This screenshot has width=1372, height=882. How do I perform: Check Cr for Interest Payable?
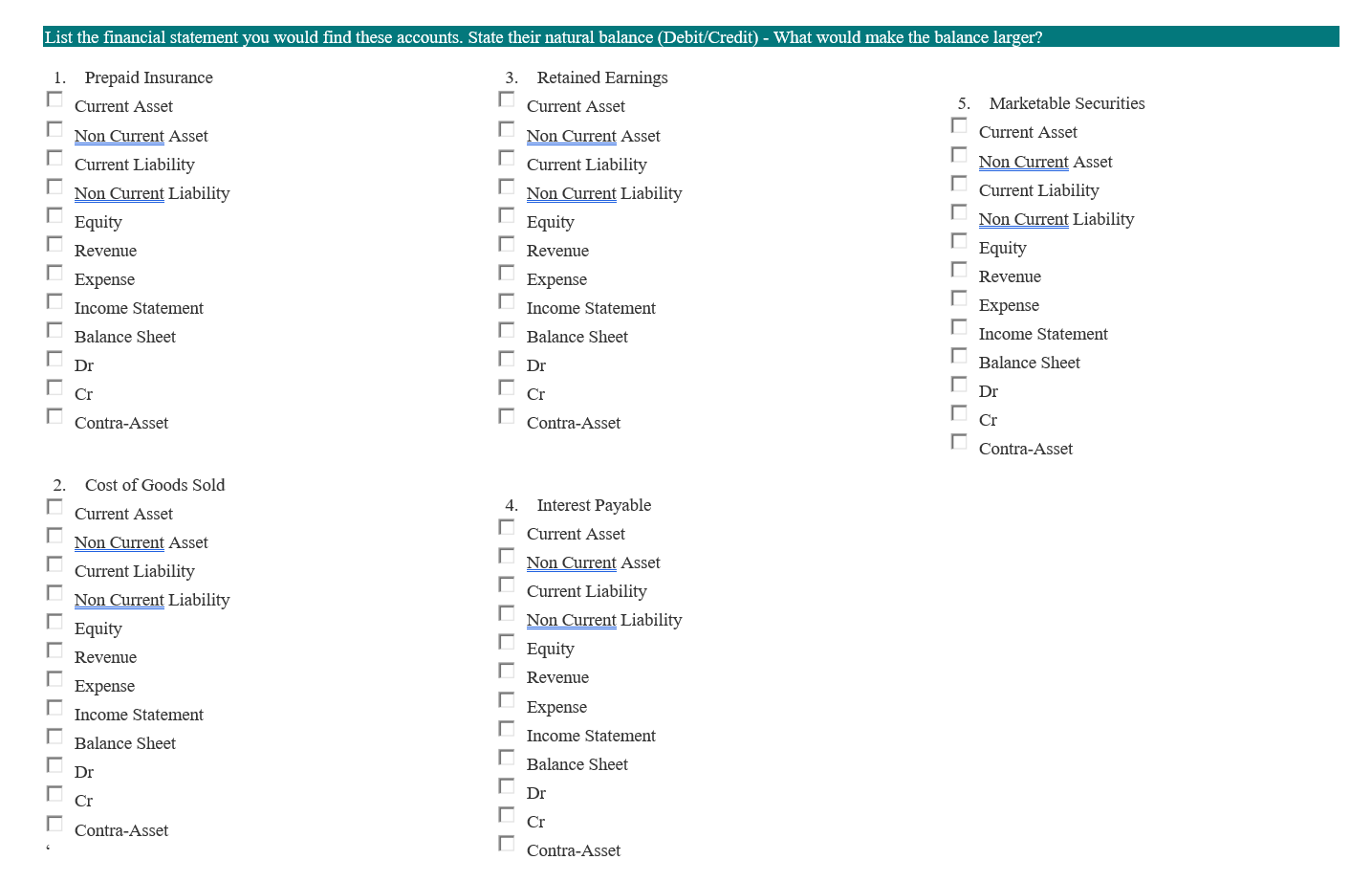click(x=506, y=814)
